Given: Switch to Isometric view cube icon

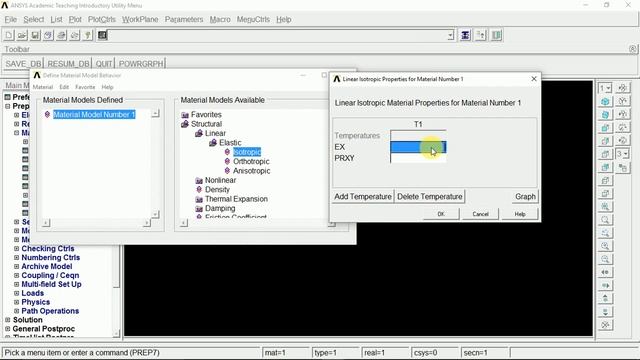Looking at the screenshot, I should [605, 102].
